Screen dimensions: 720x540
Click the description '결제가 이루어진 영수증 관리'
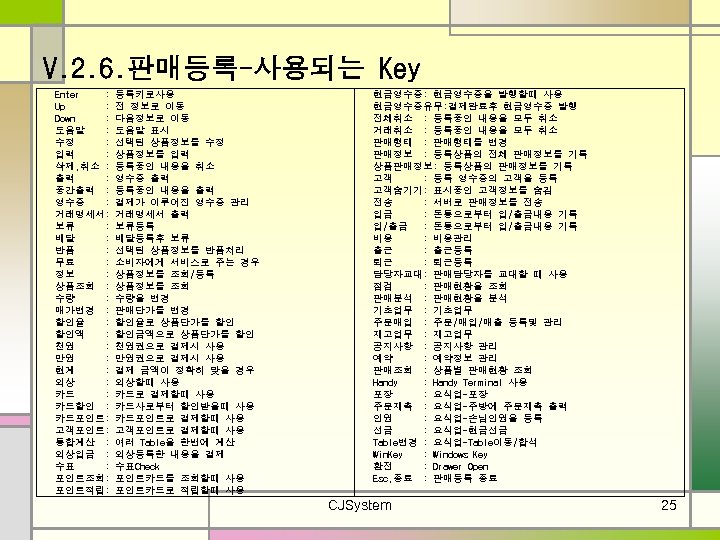(x=182, y=202)
